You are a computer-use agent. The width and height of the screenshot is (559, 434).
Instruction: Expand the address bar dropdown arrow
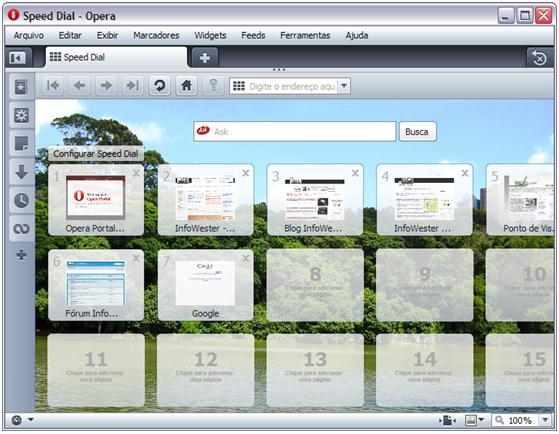click(344, 86)
